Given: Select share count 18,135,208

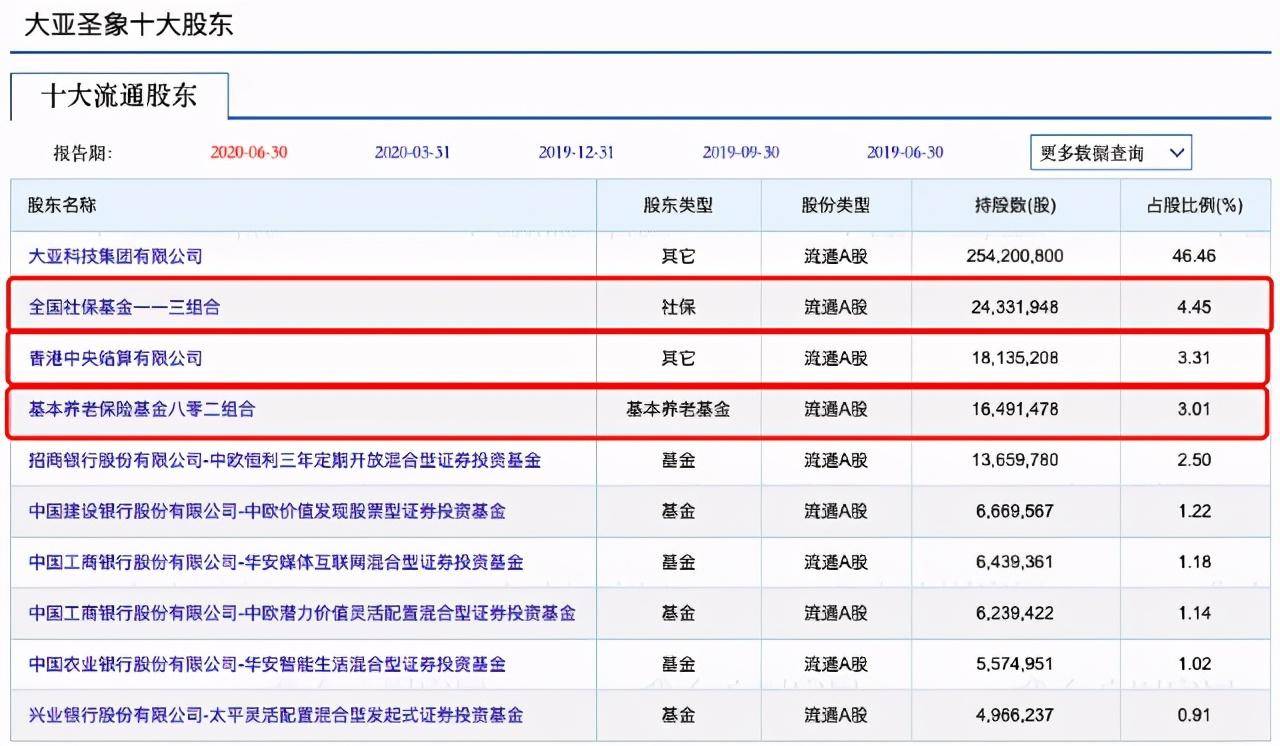Looking at the screenshot, I should [1015, 358].
